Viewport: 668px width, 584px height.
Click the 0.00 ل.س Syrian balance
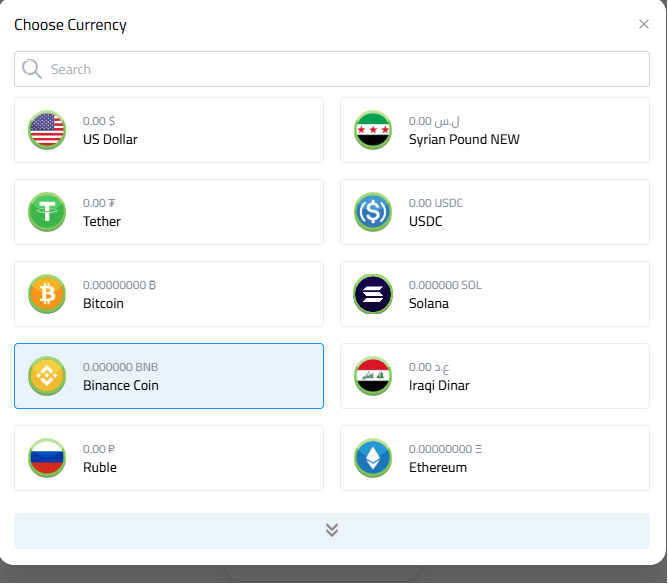434,121
